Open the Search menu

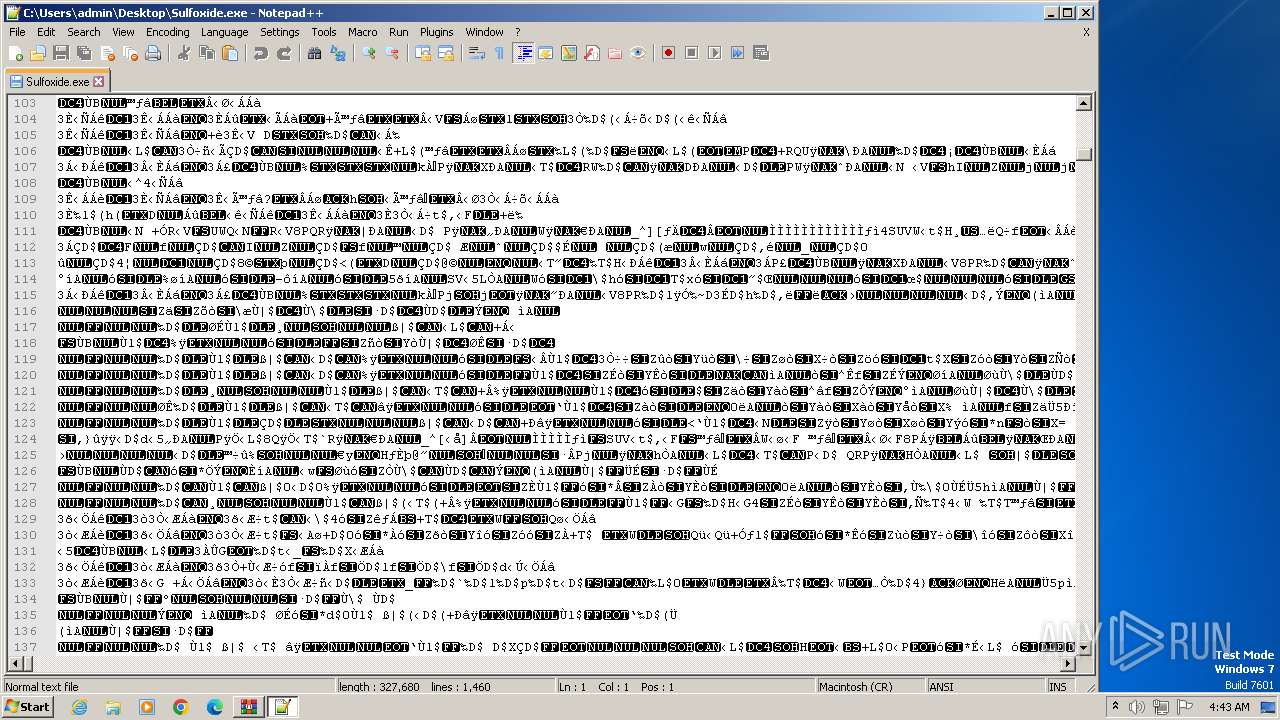click(84, 32)
